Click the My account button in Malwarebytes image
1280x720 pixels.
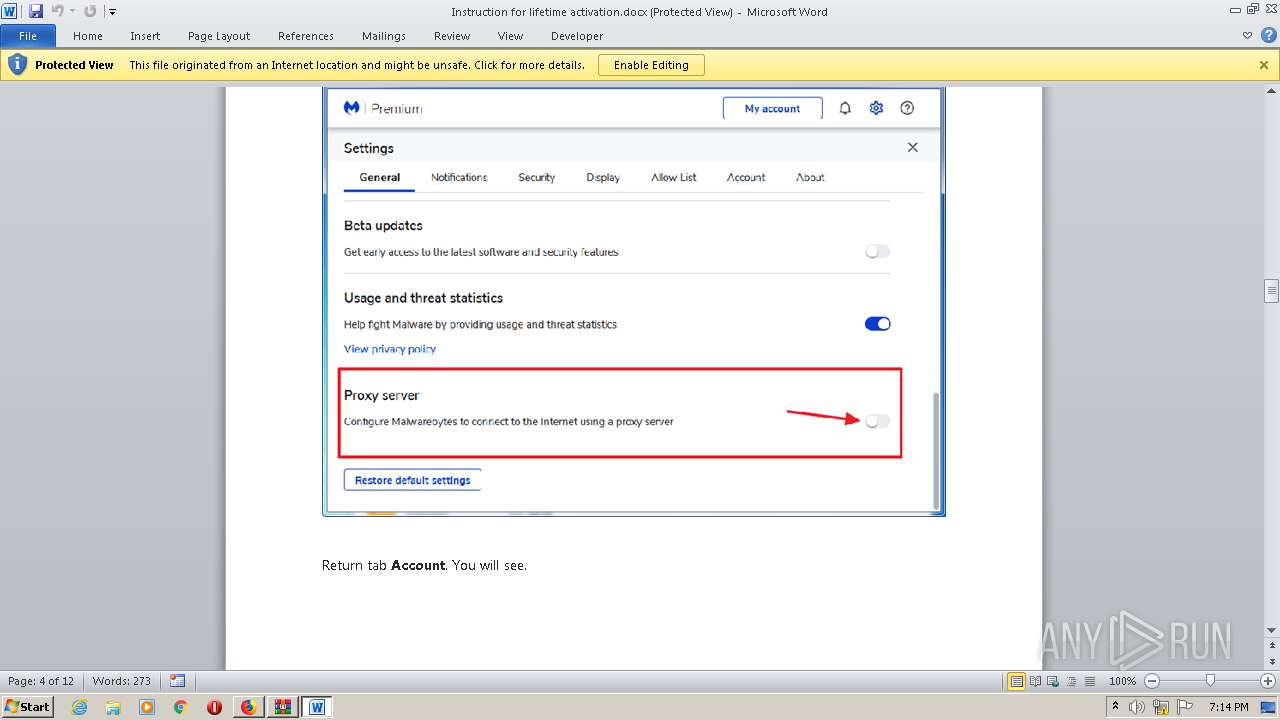[772, 108]
